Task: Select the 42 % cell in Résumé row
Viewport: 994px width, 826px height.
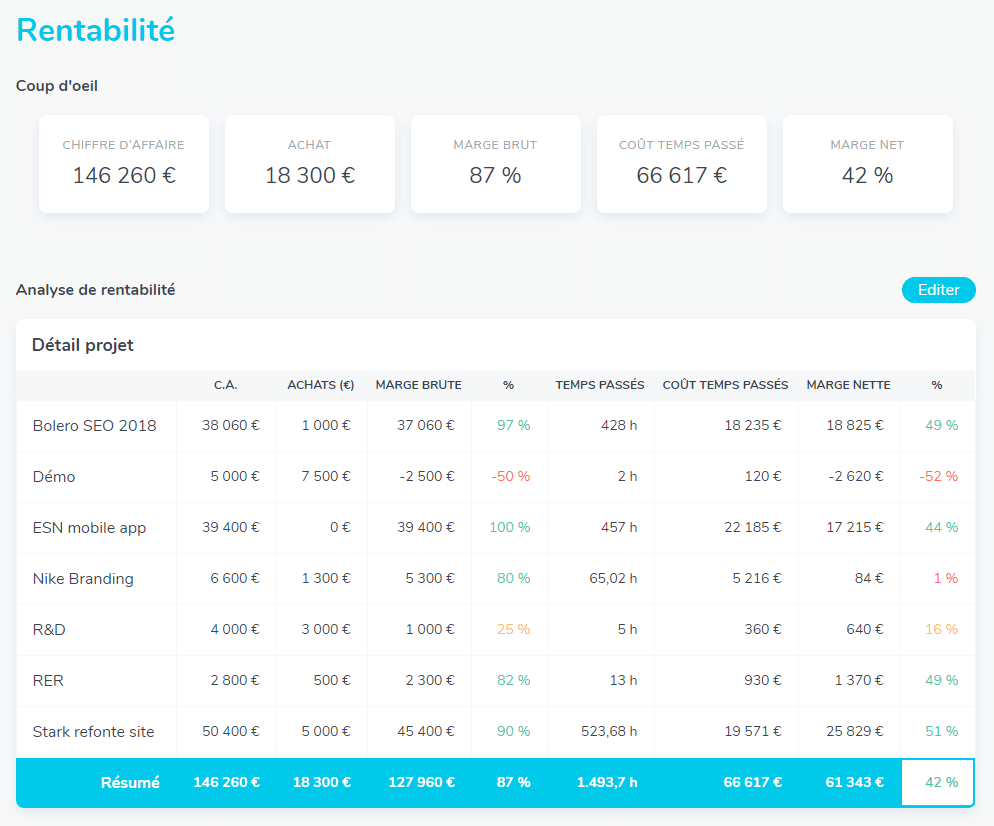Action: [x=938, y=782]
